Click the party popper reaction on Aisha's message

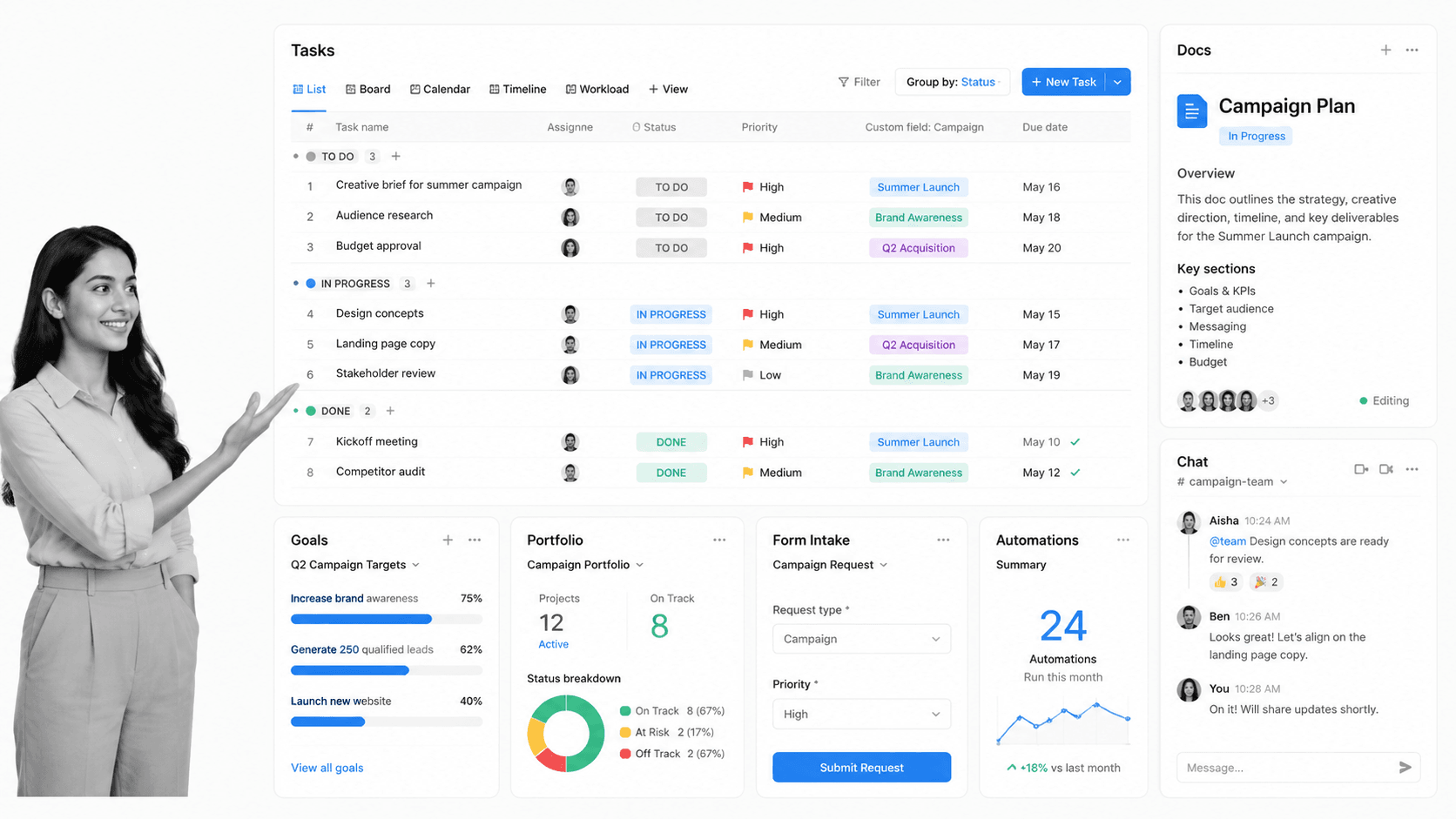[1266, 581]
